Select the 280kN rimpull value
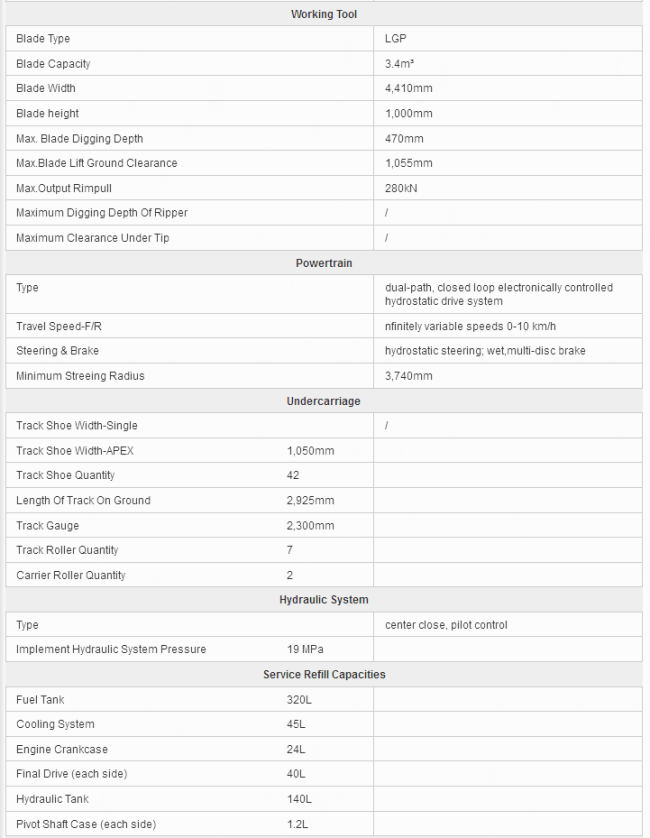650x838 pixels. (x=401, y=188)
